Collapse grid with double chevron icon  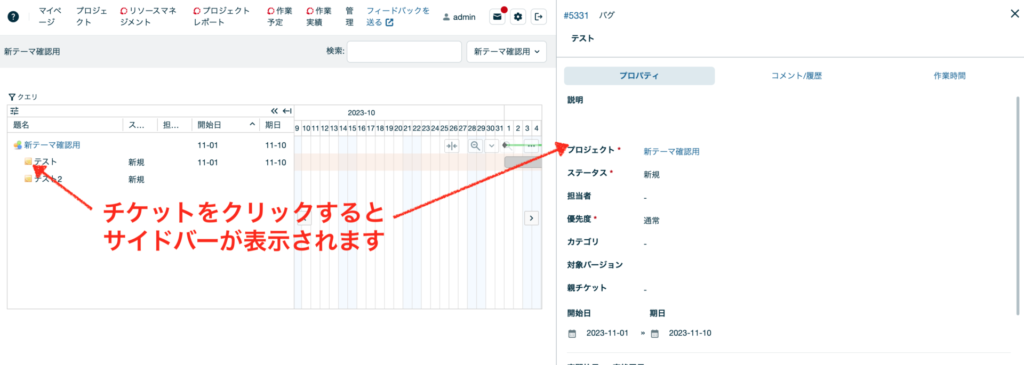(x=275, y=111)
